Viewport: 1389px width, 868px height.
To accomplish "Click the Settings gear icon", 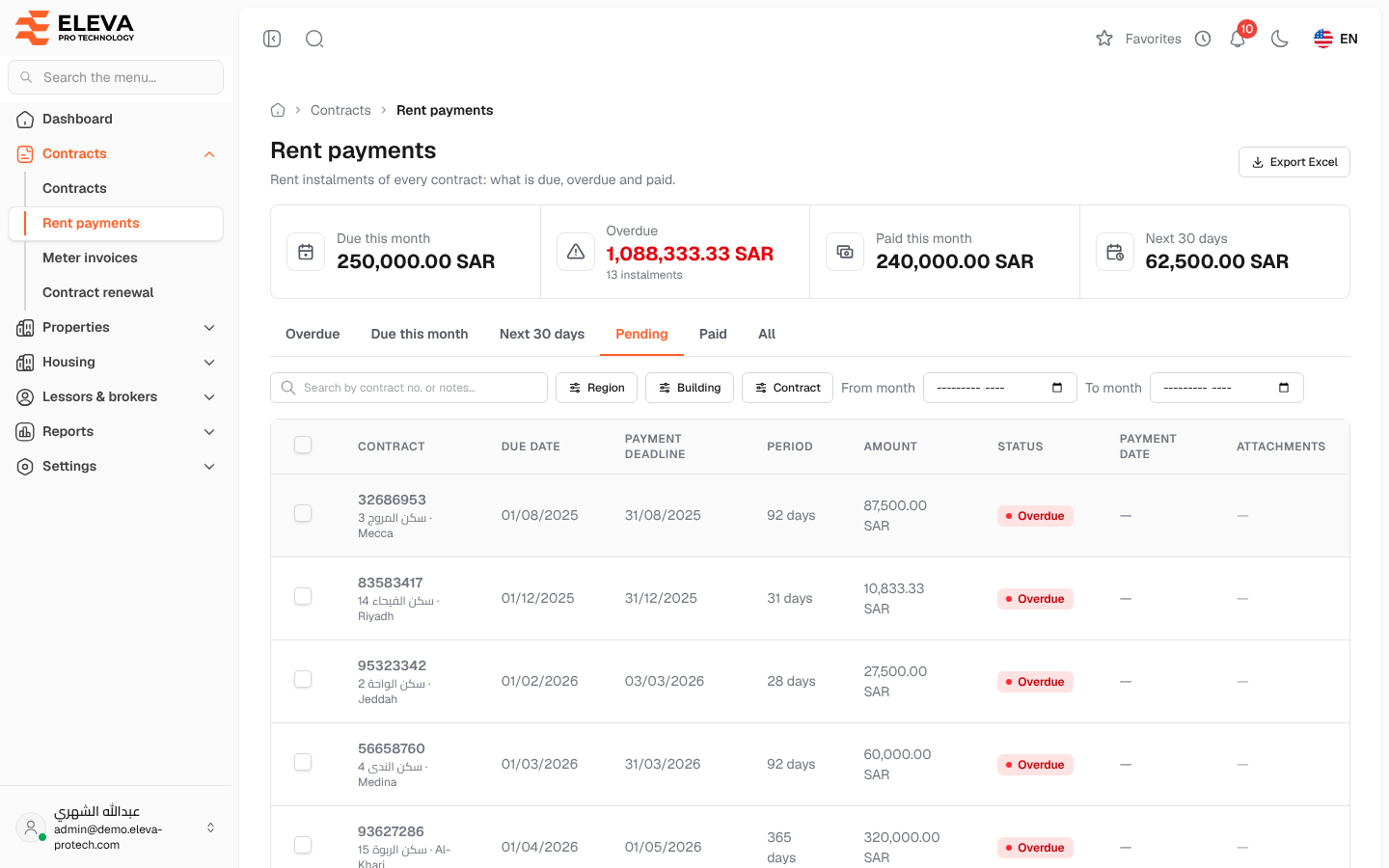I will [25, 466].
